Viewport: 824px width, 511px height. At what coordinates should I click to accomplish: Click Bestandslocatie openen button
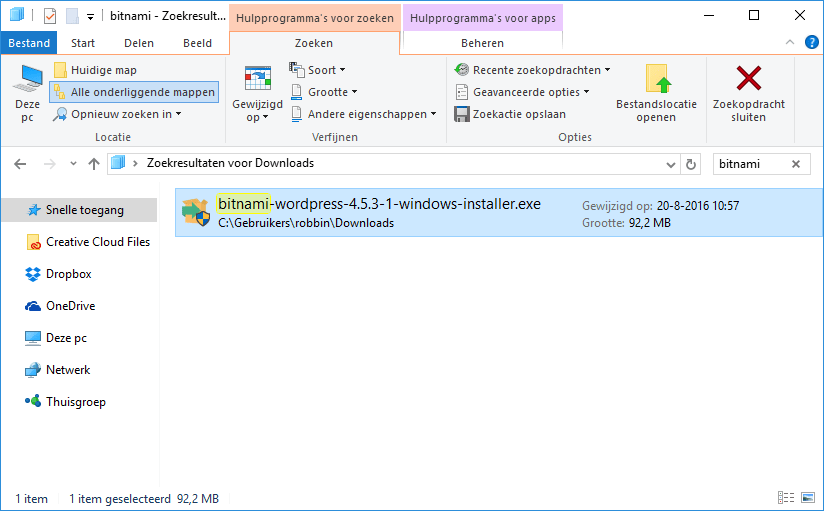[x=656, y=94]
